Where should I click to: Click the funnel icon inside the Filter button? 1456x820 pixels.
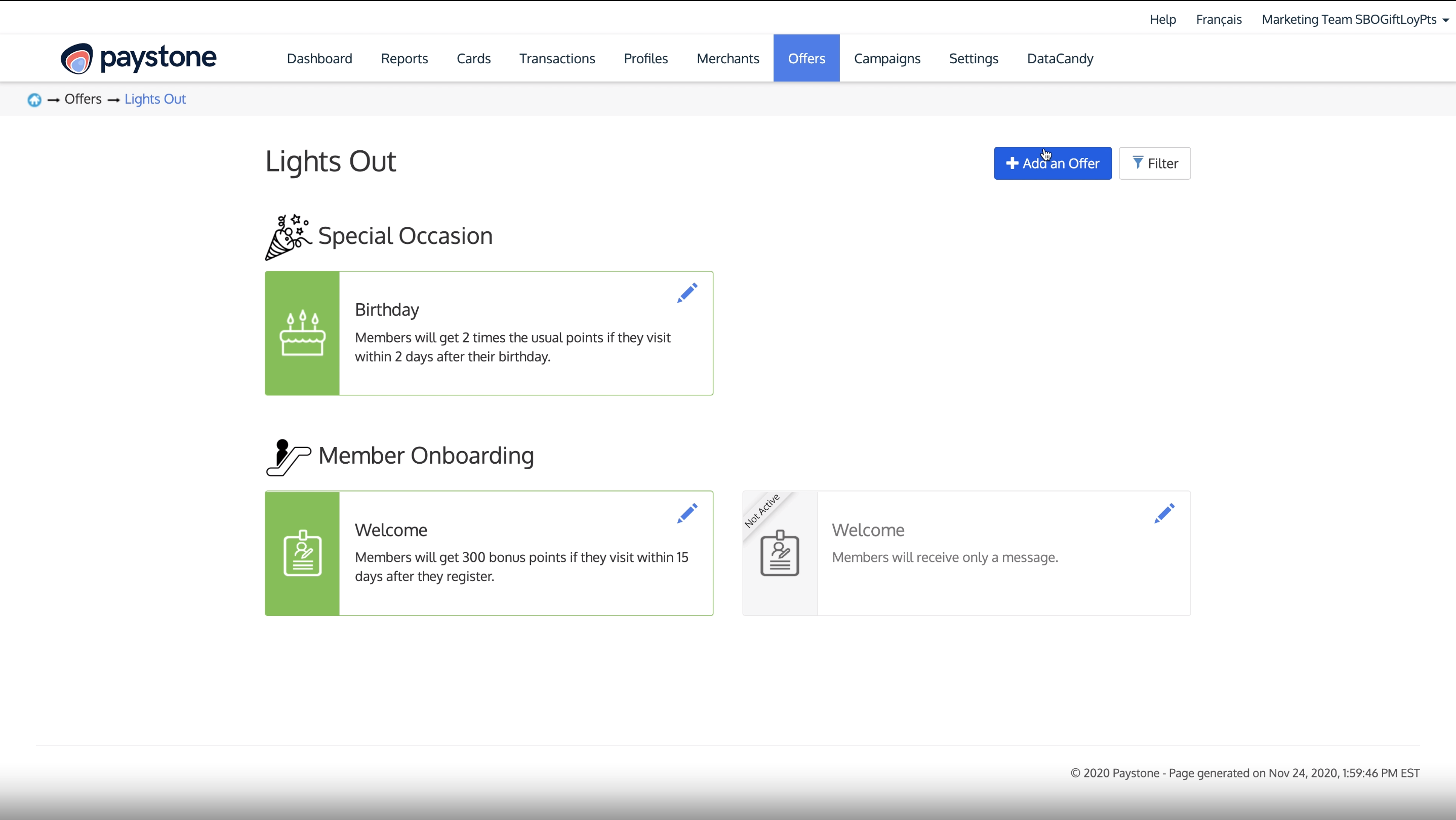1139,163
